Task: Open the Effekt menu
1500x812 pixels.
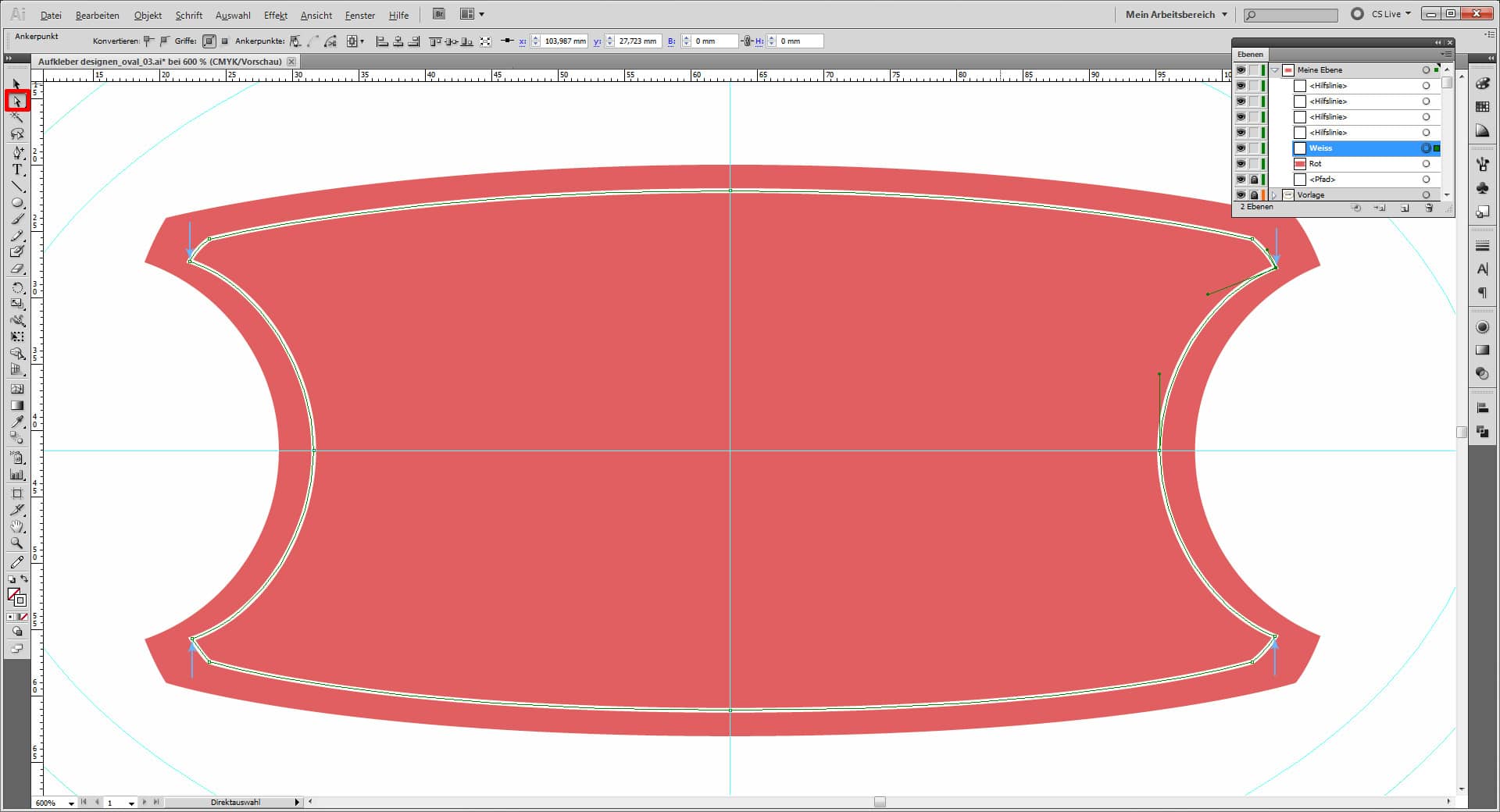Action: tap(275, 15)
